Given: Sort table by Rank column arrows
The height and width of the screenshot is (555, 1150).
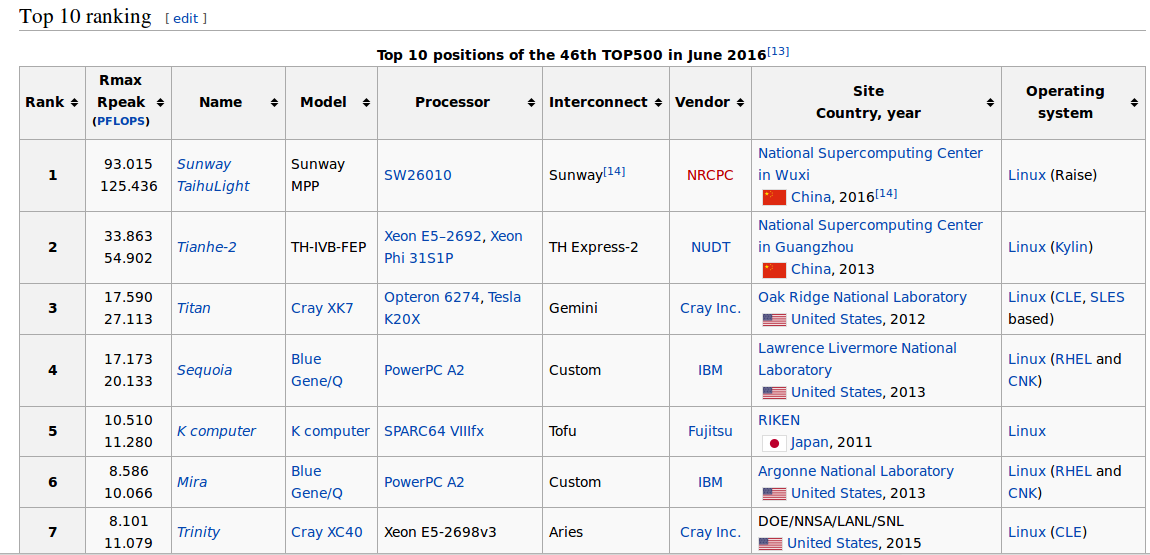Looking at the screenshot, I should click(74, 103).
